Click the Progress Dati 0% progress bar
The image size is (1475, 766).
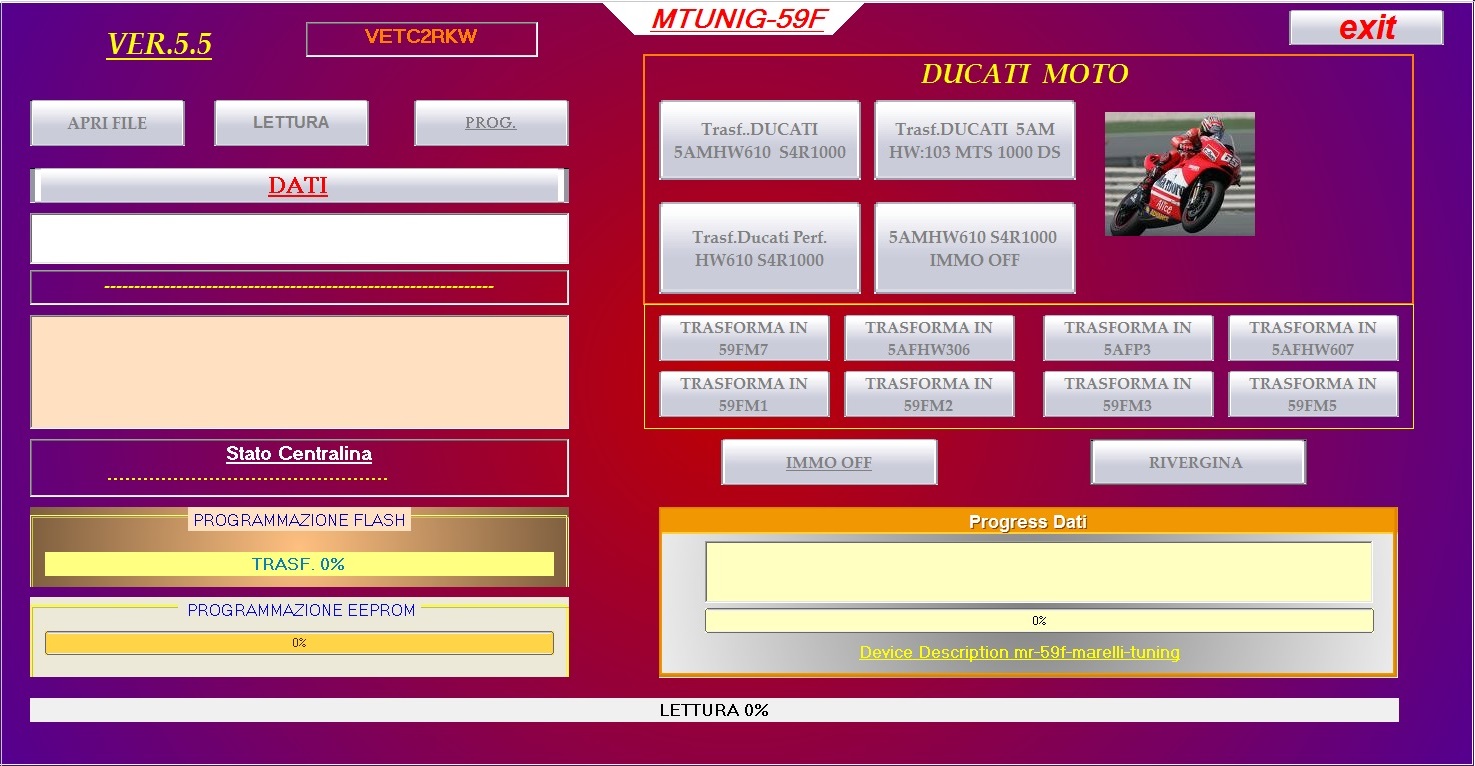(1039, 621)
